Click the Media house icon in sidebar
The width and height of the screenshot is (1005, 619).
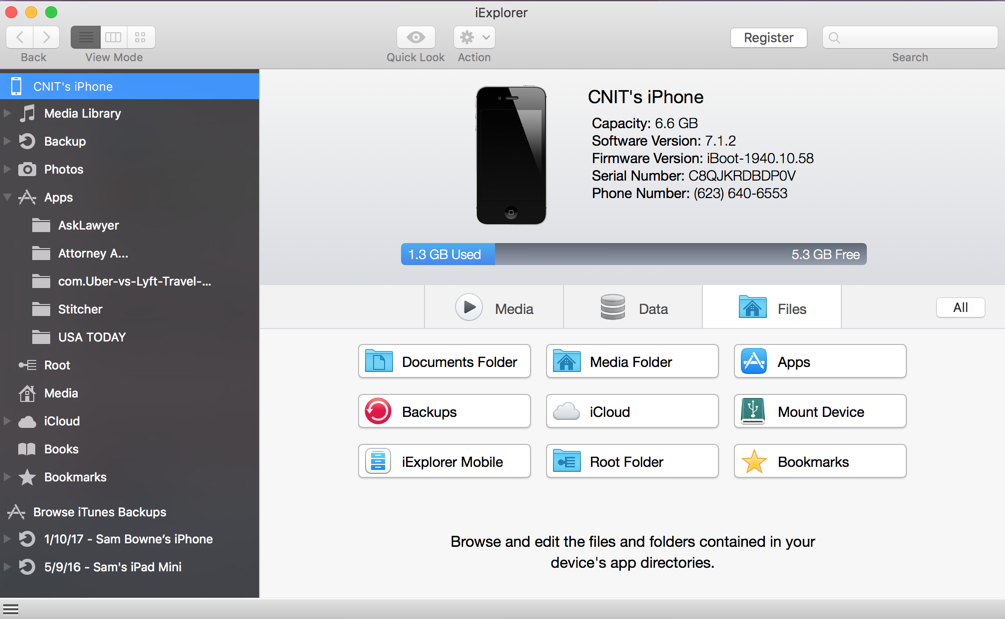click(27, 393)
